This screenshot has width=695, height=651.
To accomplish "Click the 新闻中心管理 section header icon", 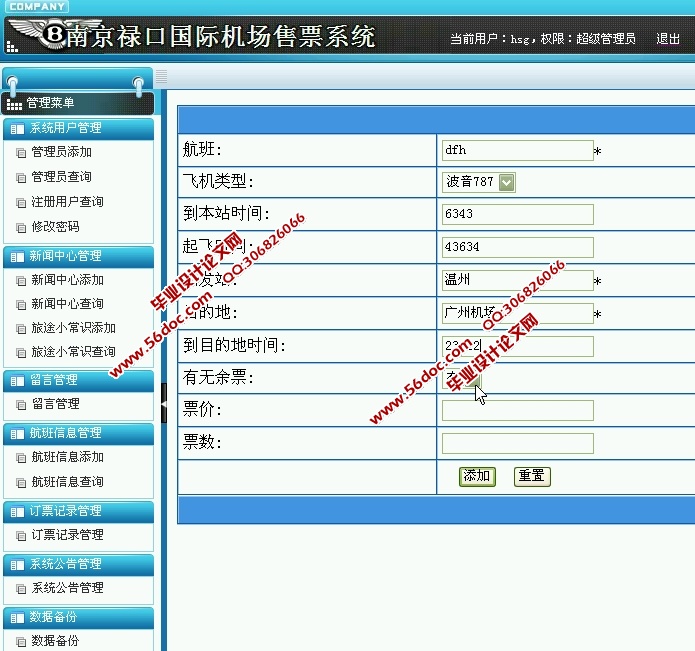I will point(17,257).
